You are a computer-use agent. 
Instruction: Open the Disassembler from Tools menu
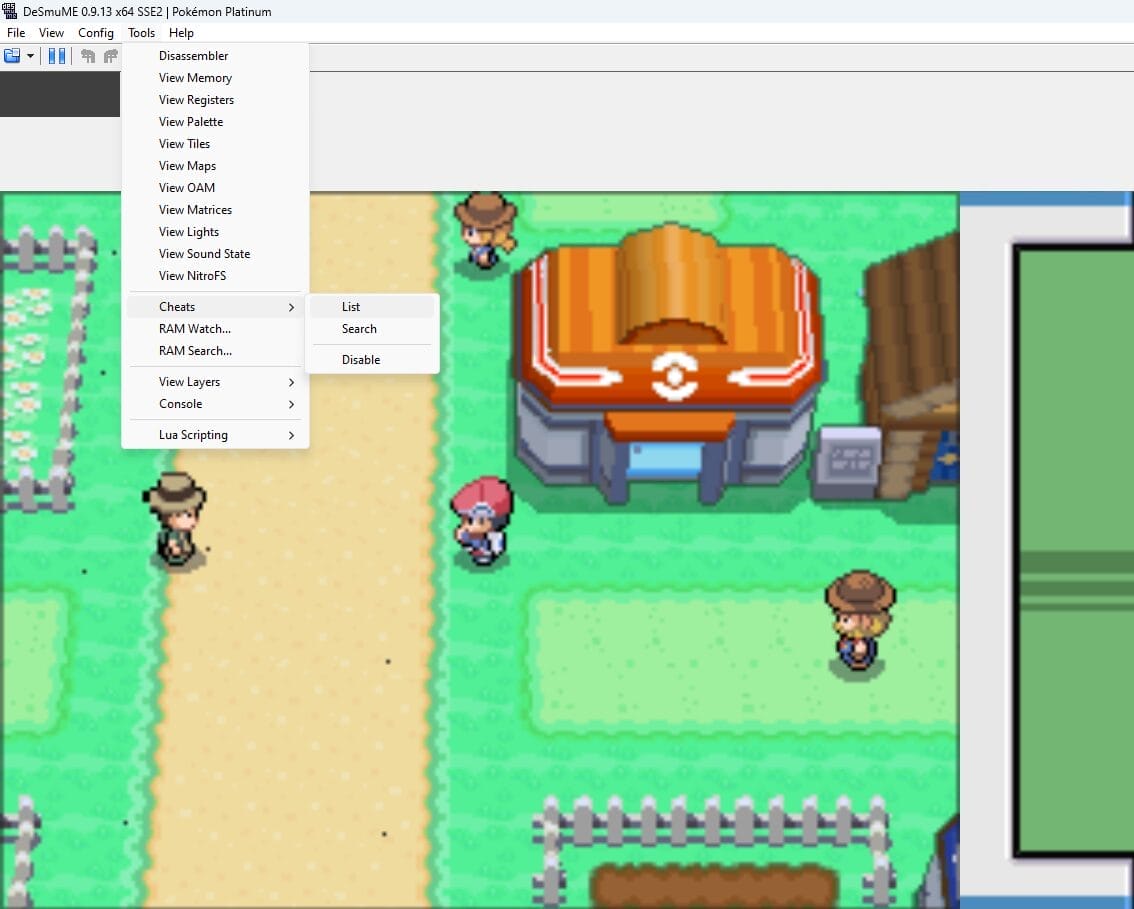pos(193,56)
